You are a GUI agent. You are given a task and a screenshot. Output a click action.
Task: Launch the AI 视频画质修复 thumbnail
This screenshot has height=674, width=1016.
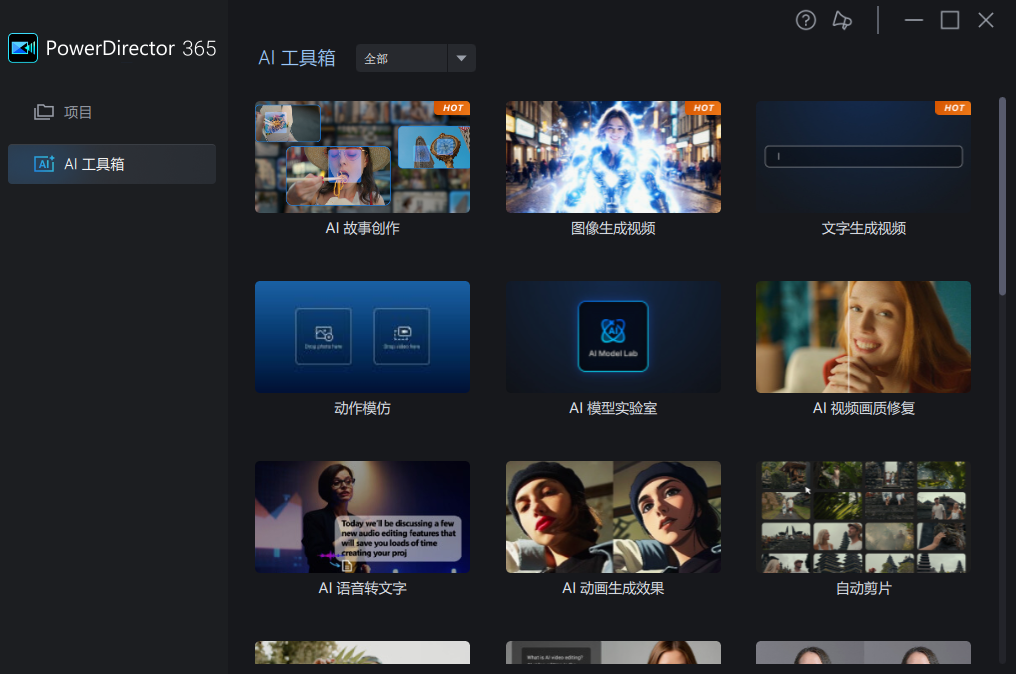pos(863,337)
